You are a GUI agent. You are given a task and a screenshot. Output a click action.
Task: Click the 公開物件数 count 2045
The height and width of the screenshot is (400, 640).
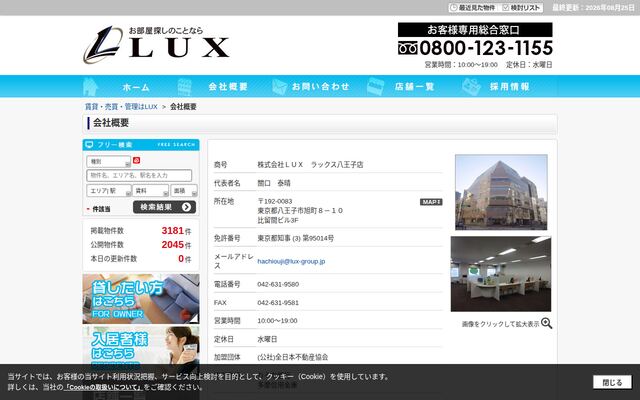(173, 244)
